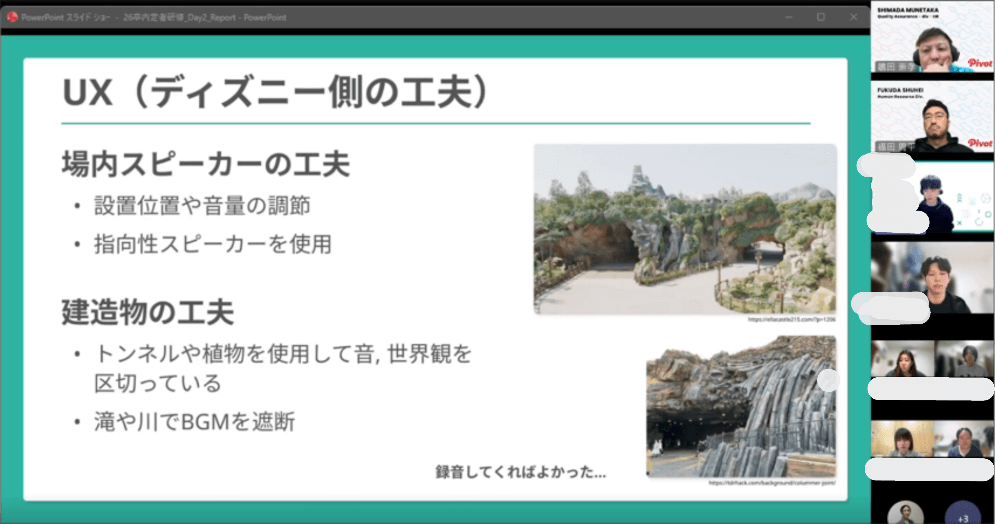995x524 pixels.
Task: Click the round avatar at the bottom of the participant strip
Action: coord(905,512)
